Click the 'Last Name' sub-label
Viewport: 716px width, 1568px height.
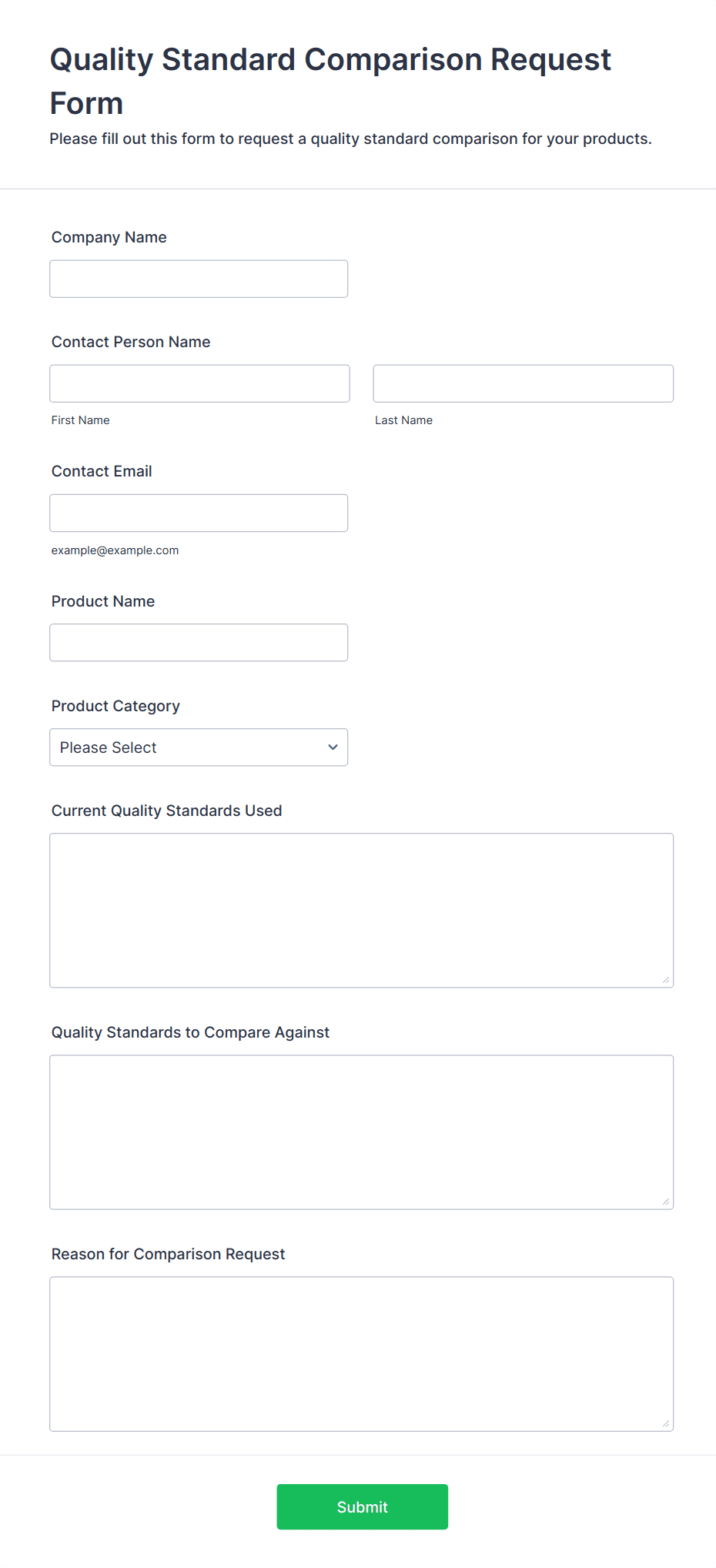point(403,420)
